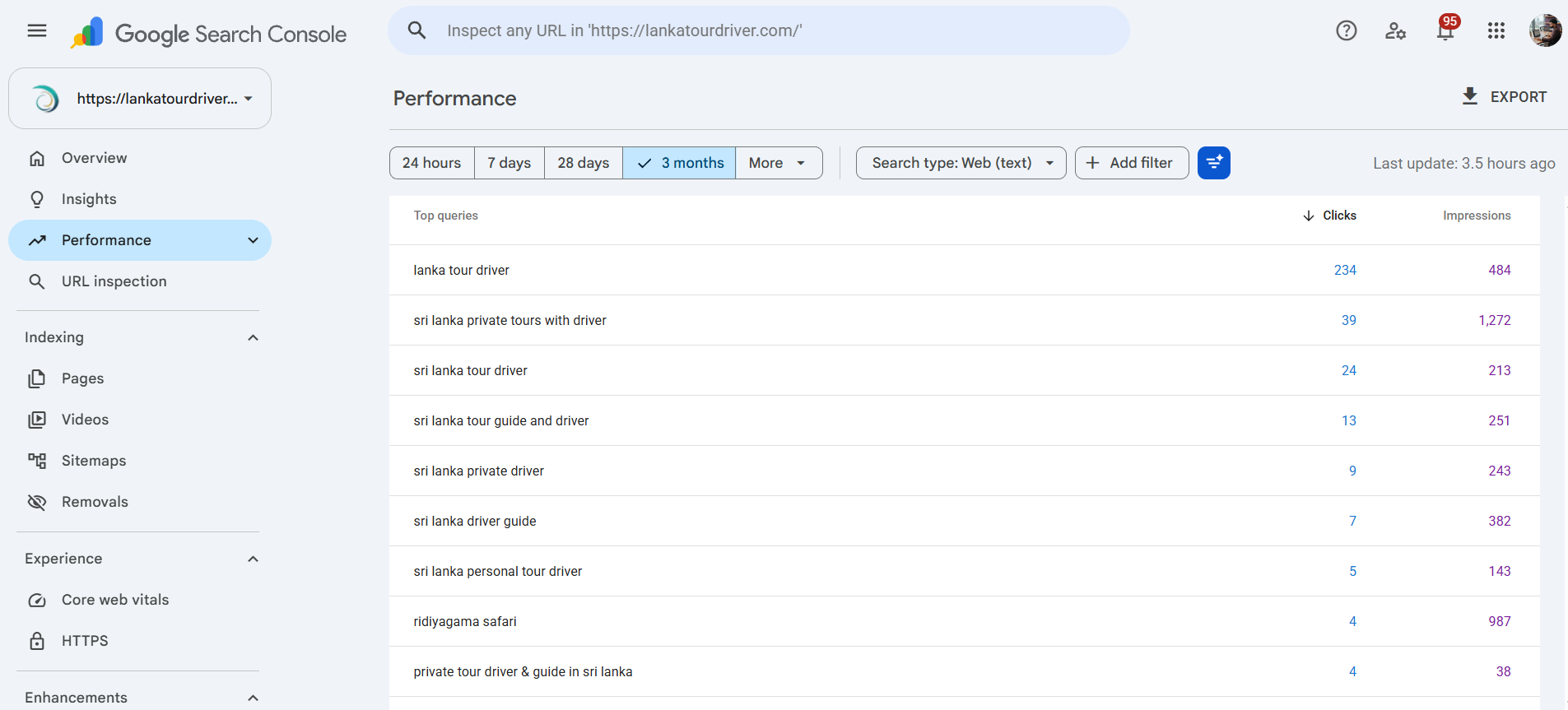Open 'sri lanka personal tour driver' query
Viewport: 1568px width, 710px height.
click(x=965, y=571)
